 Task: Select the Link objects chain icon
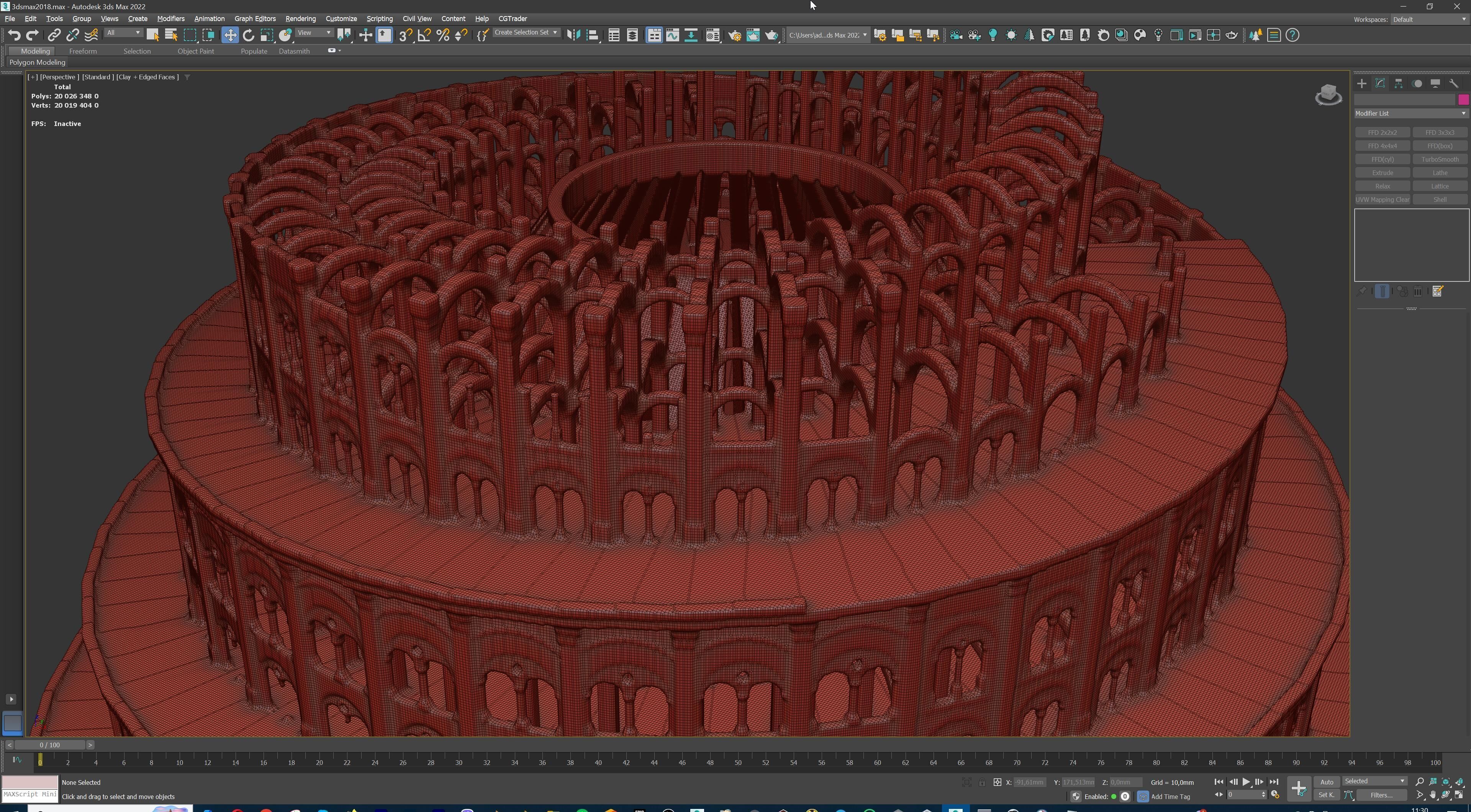[x=54, y=35]
